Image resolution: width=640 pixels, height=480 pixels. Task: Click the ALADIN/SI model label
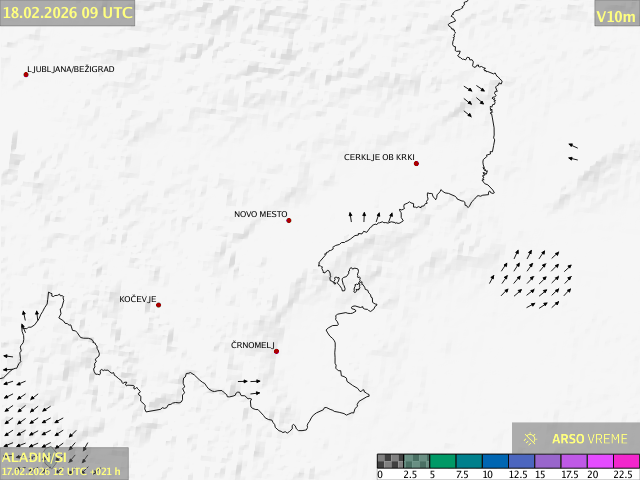tap(35, 456)
